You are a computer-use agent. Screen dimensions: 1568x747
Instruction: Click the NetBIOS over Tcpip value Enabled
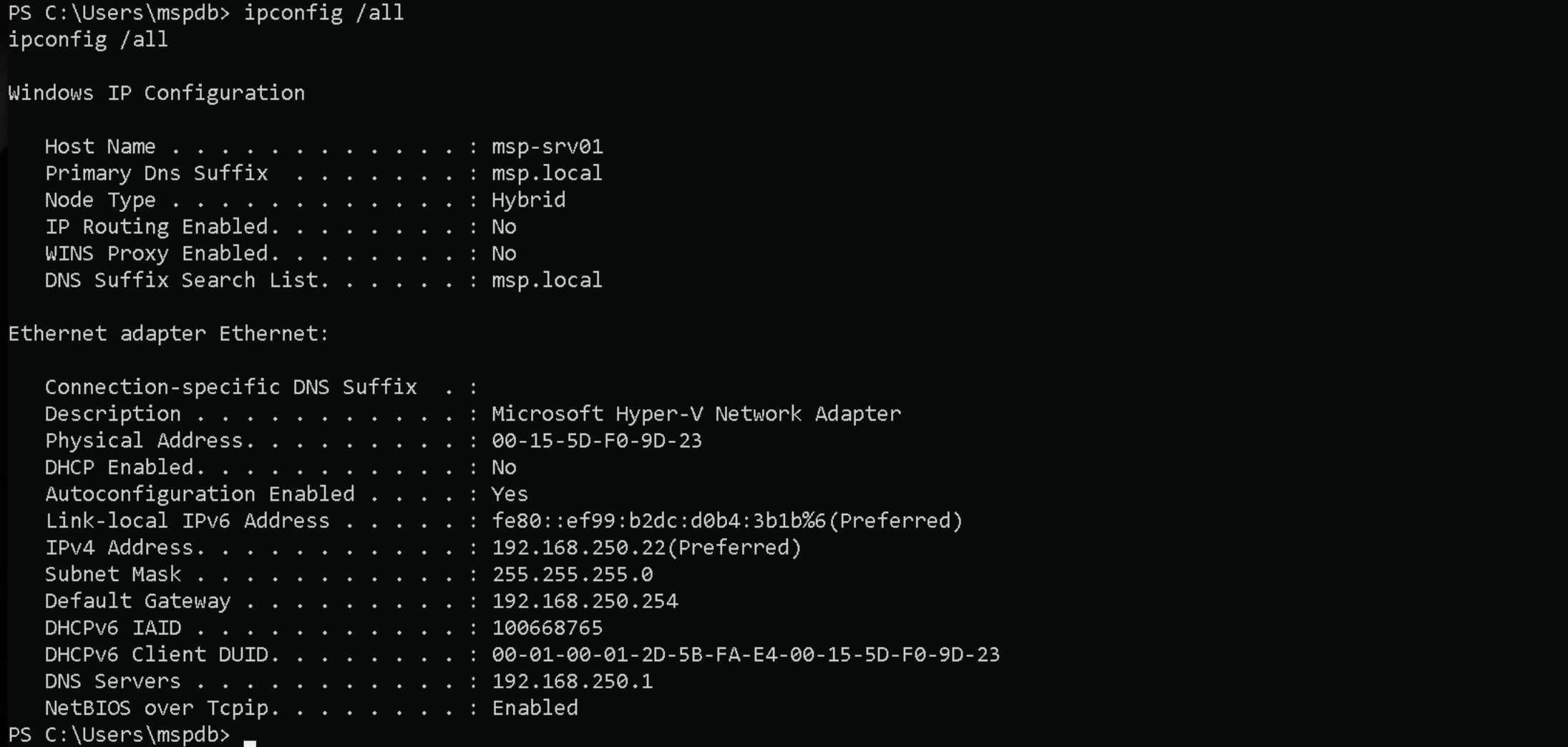pos(535,708)
